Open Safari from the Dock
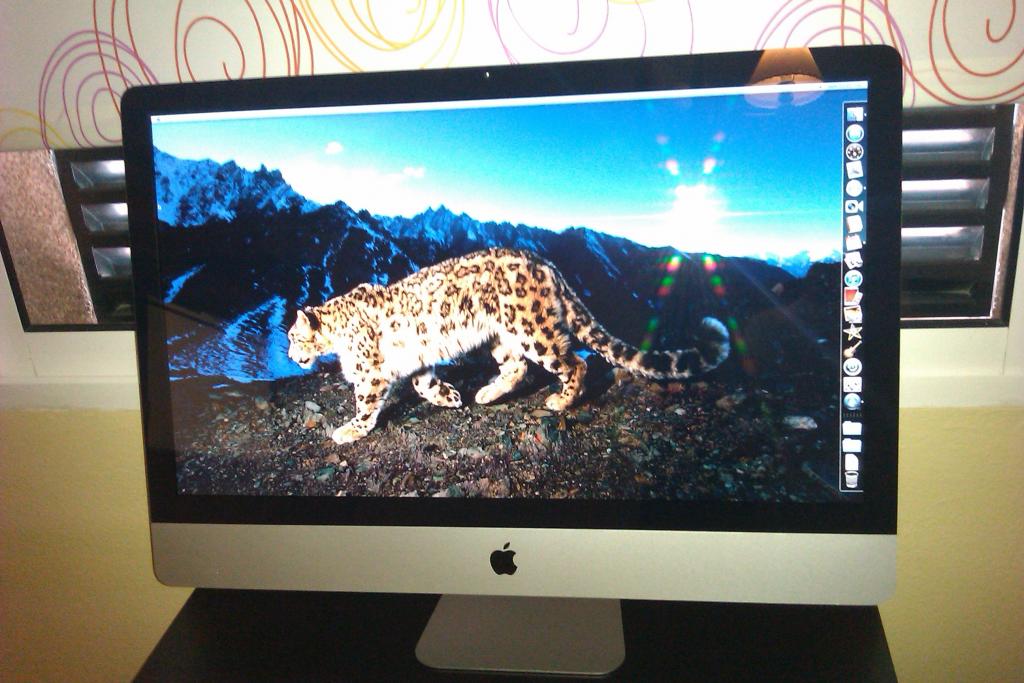 point(855,189)
